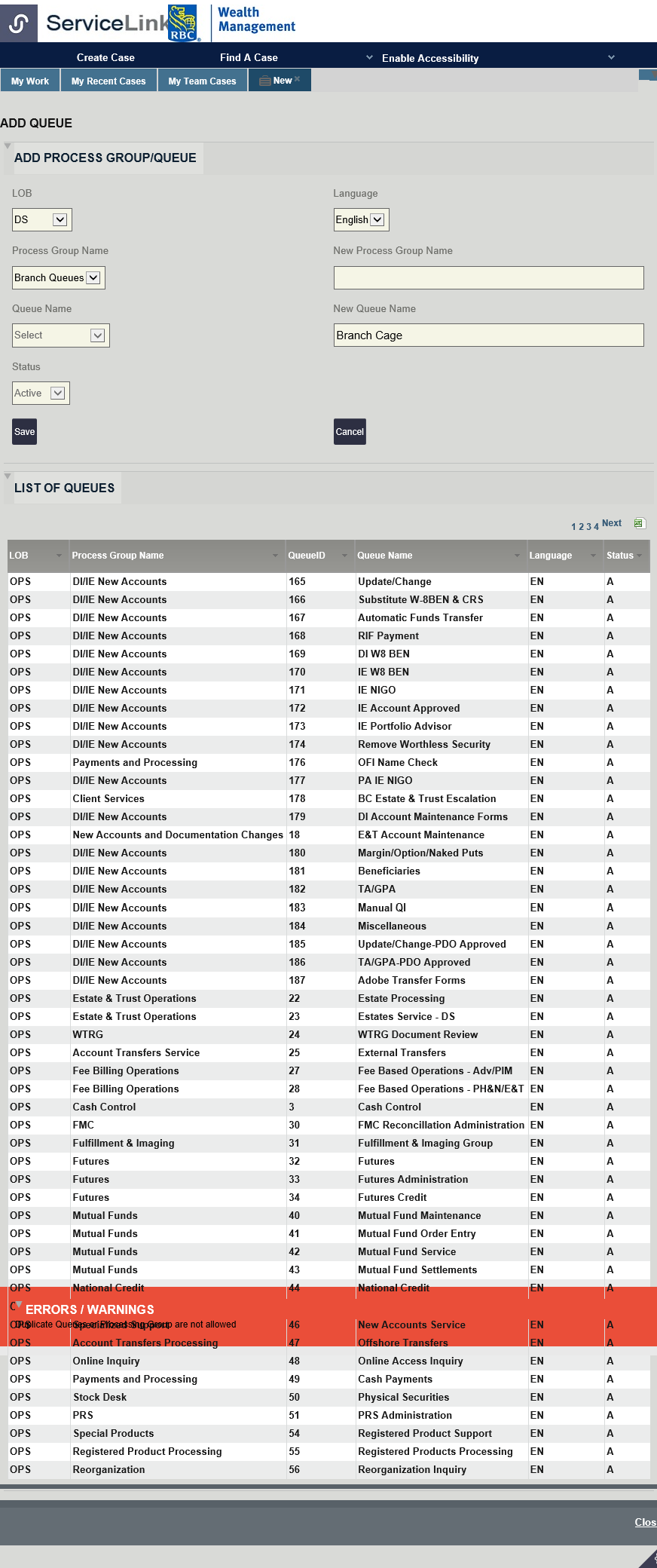This screenshot has width=657, height=1568.
Task: Click 'WTRG Document Review' queue name
Action: [x=418, y=1035]
